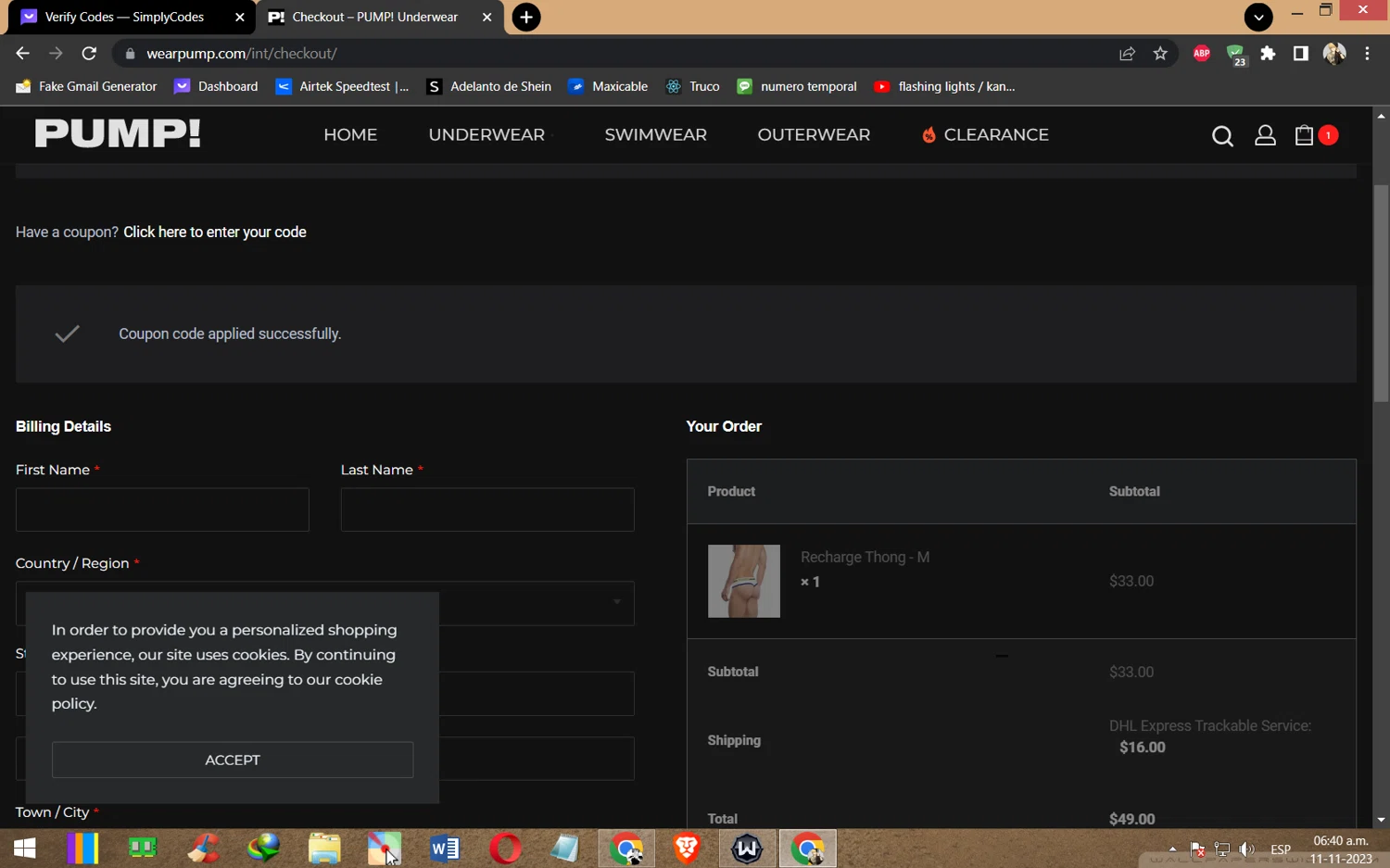This screenshot has height=868, width=1390.
Task: Click the $49.00 total amount
Action: coord(1132,819)
